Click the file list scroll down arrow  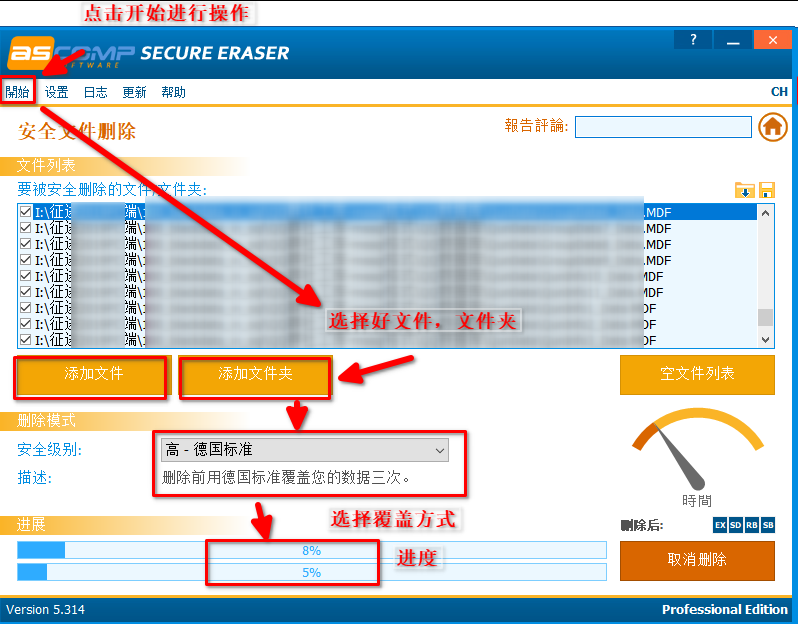tap(766, 340)
